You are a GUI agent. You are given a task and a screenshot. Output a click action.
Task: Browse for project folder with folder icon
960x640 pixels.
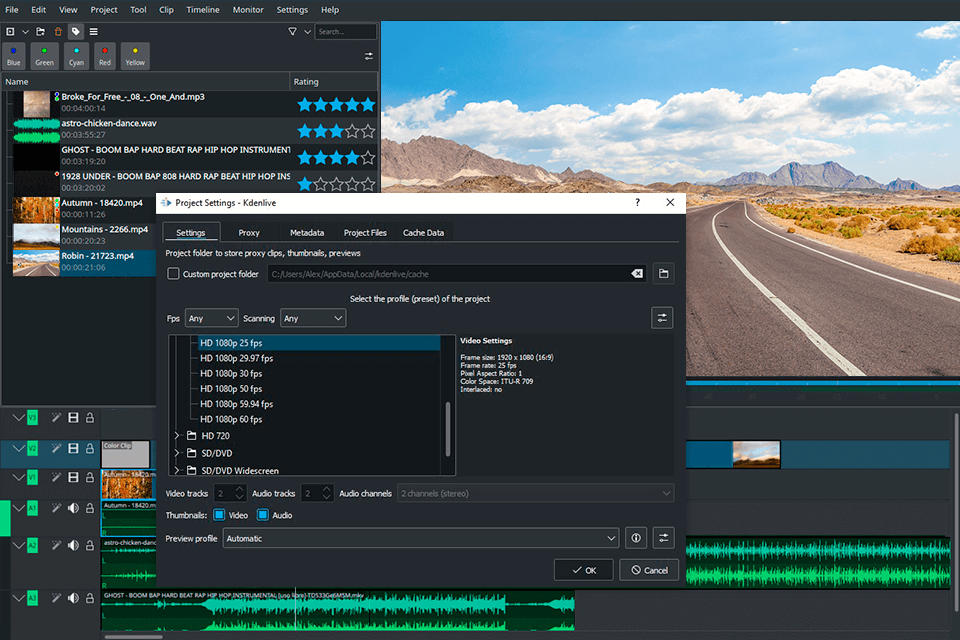tap(664, 274)
